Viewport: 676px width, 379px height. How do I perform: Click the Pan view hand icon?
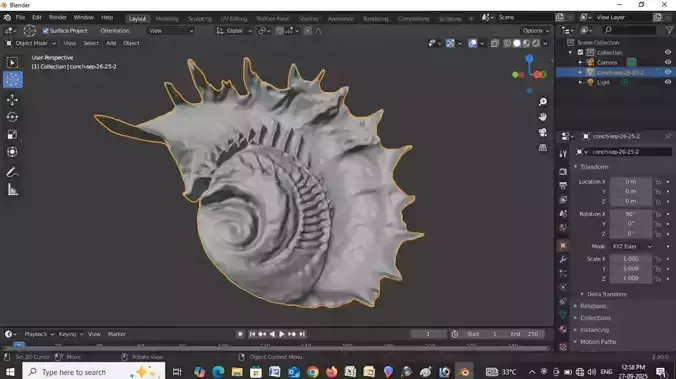(542, 117)
